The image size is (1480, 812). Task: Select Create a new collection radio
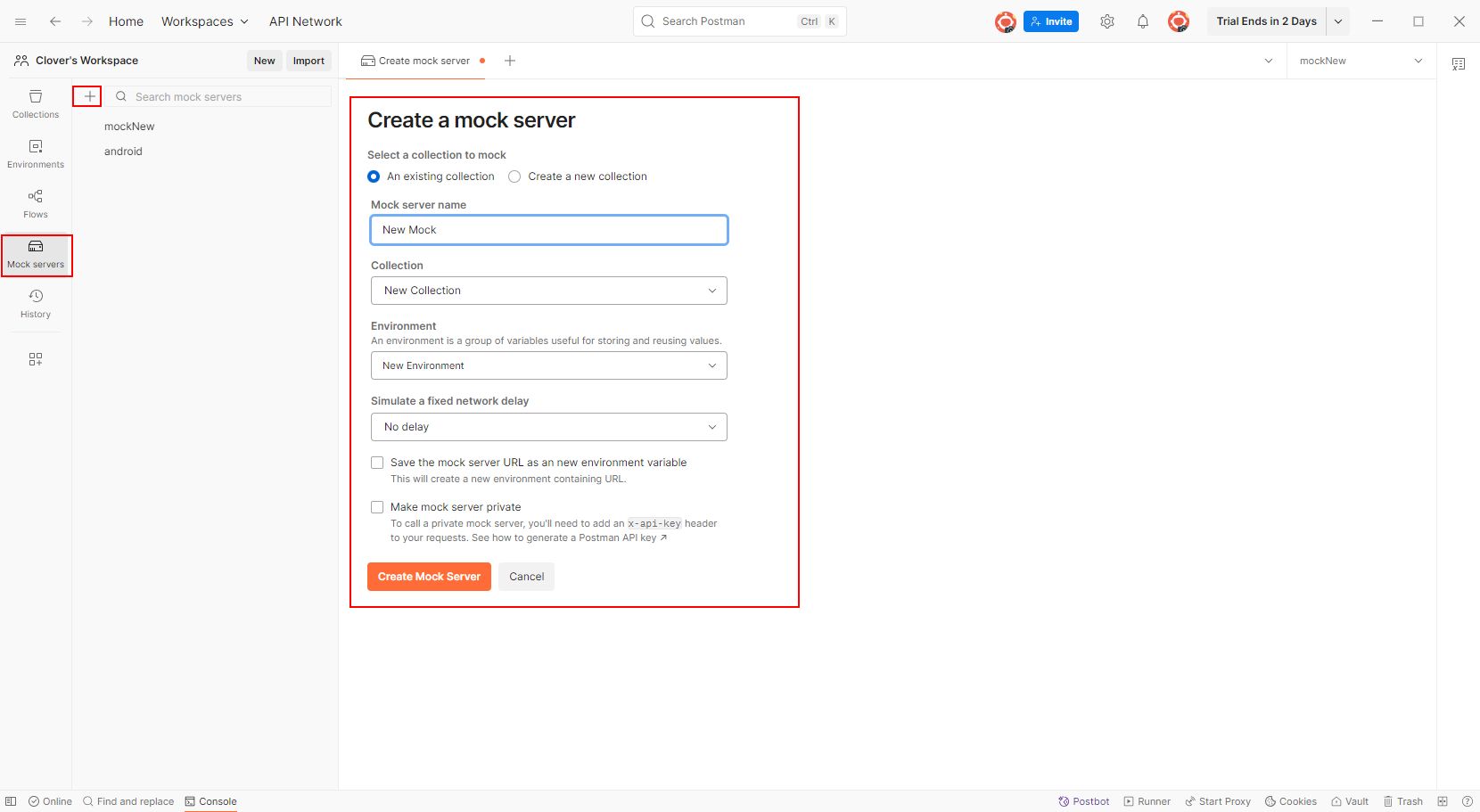[x=514, y=176]
